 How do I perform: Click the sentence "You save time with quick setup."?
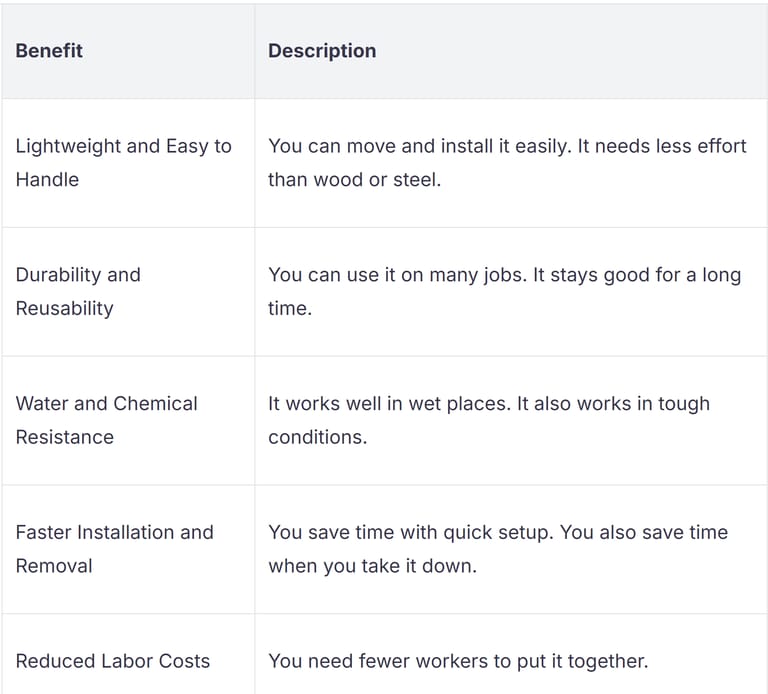click(411, 533)
